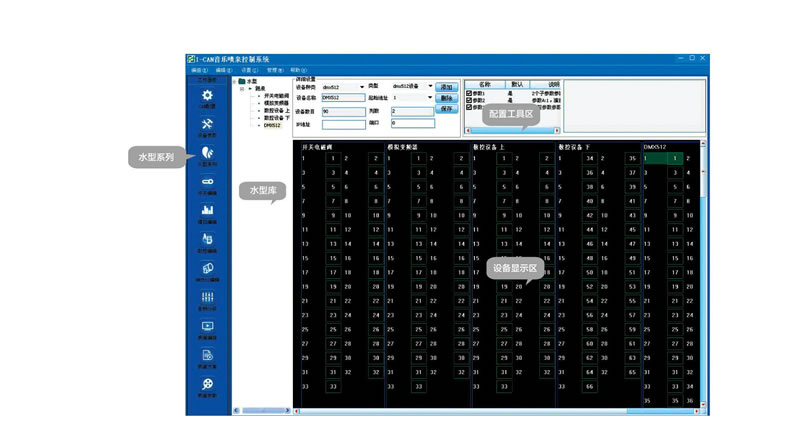
Task: Click the hammer and wrench tools icon
Action: (207, 124)
